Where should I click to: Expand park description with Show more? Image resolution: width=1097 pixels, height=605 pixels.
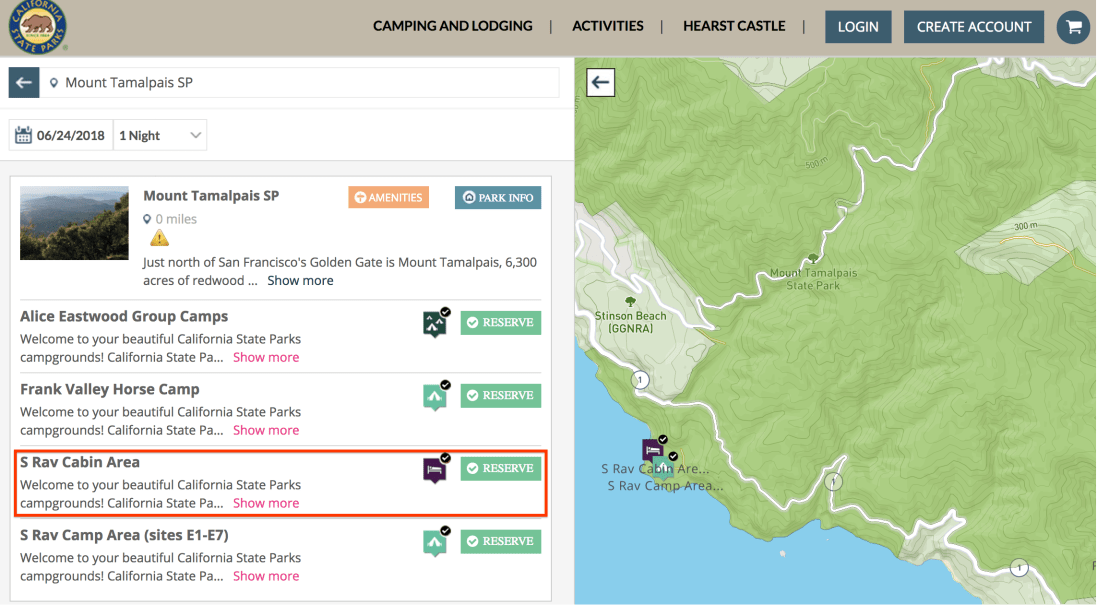click(300, 281)
